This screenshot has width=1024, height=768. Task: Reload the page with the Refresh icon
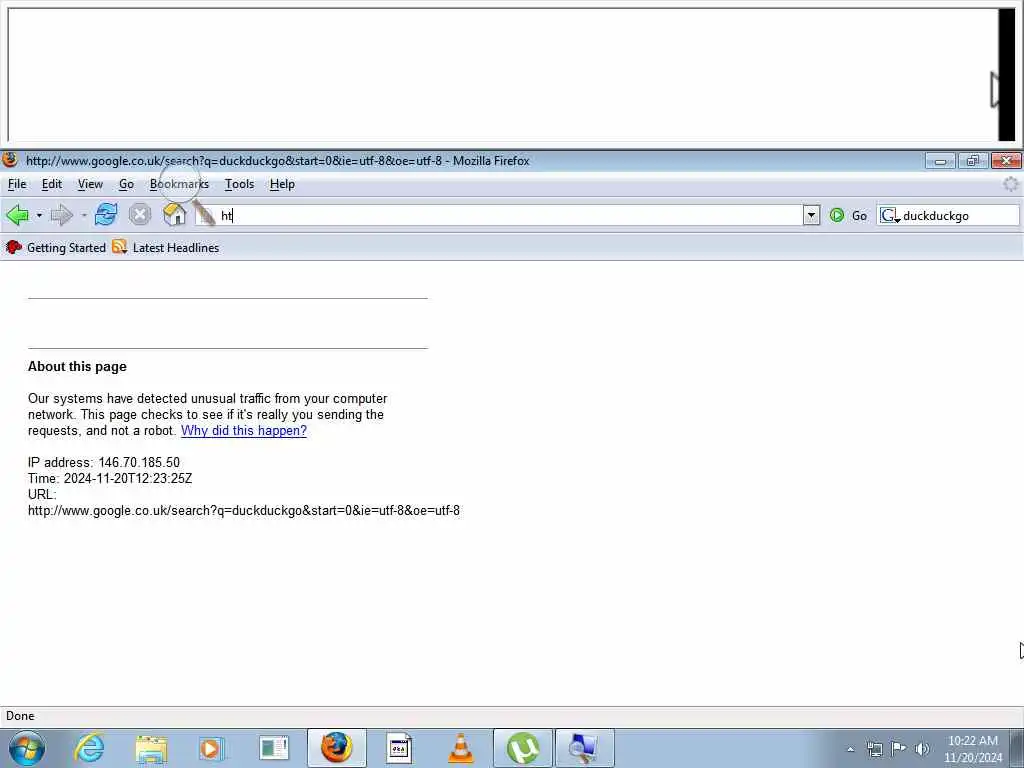pyautogui.click(x=106, y=214)
